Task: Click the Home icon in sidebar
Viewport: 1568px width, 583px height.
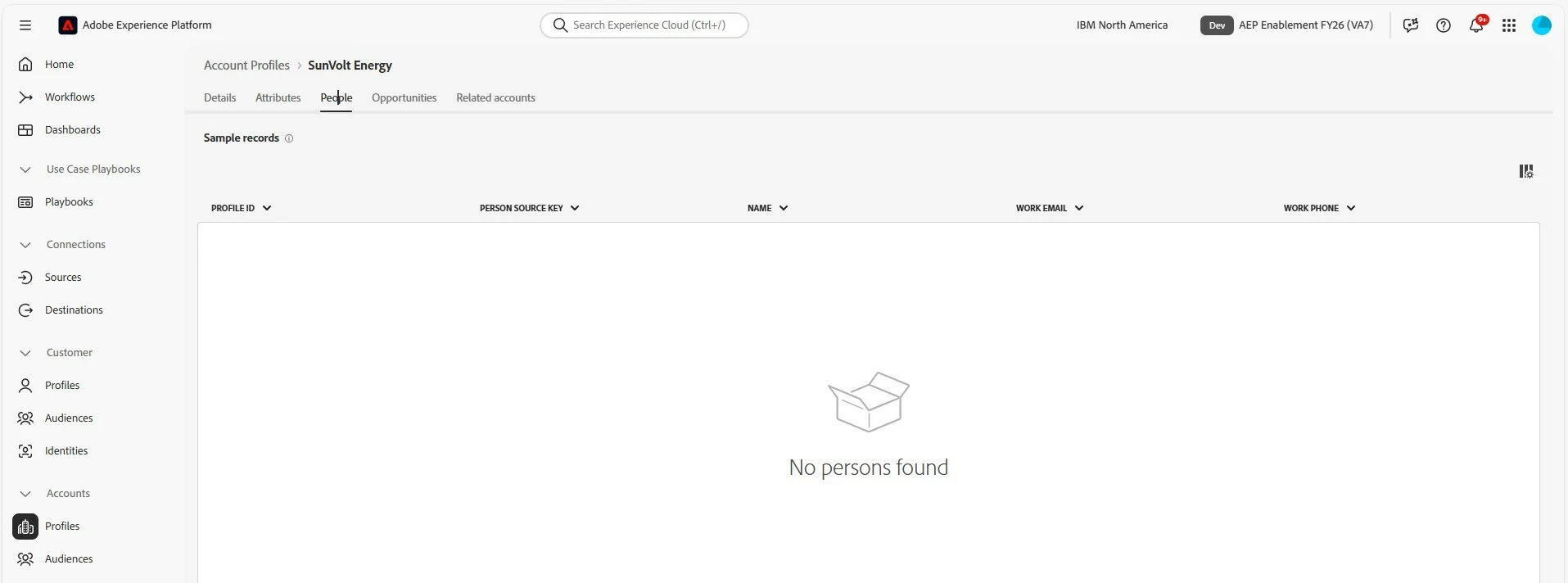Action: click(25, 64)
